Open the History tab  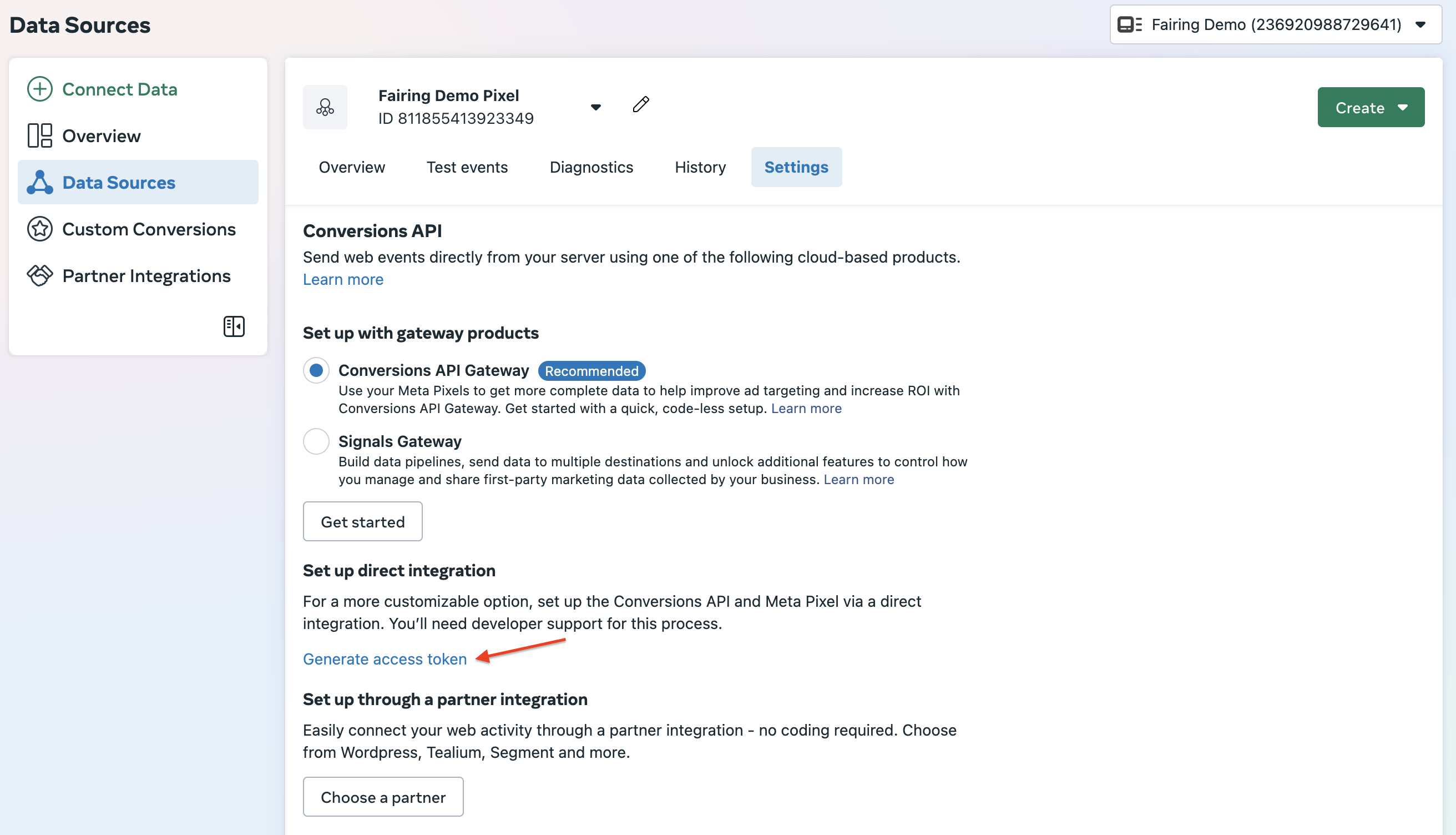pos(700,167)
